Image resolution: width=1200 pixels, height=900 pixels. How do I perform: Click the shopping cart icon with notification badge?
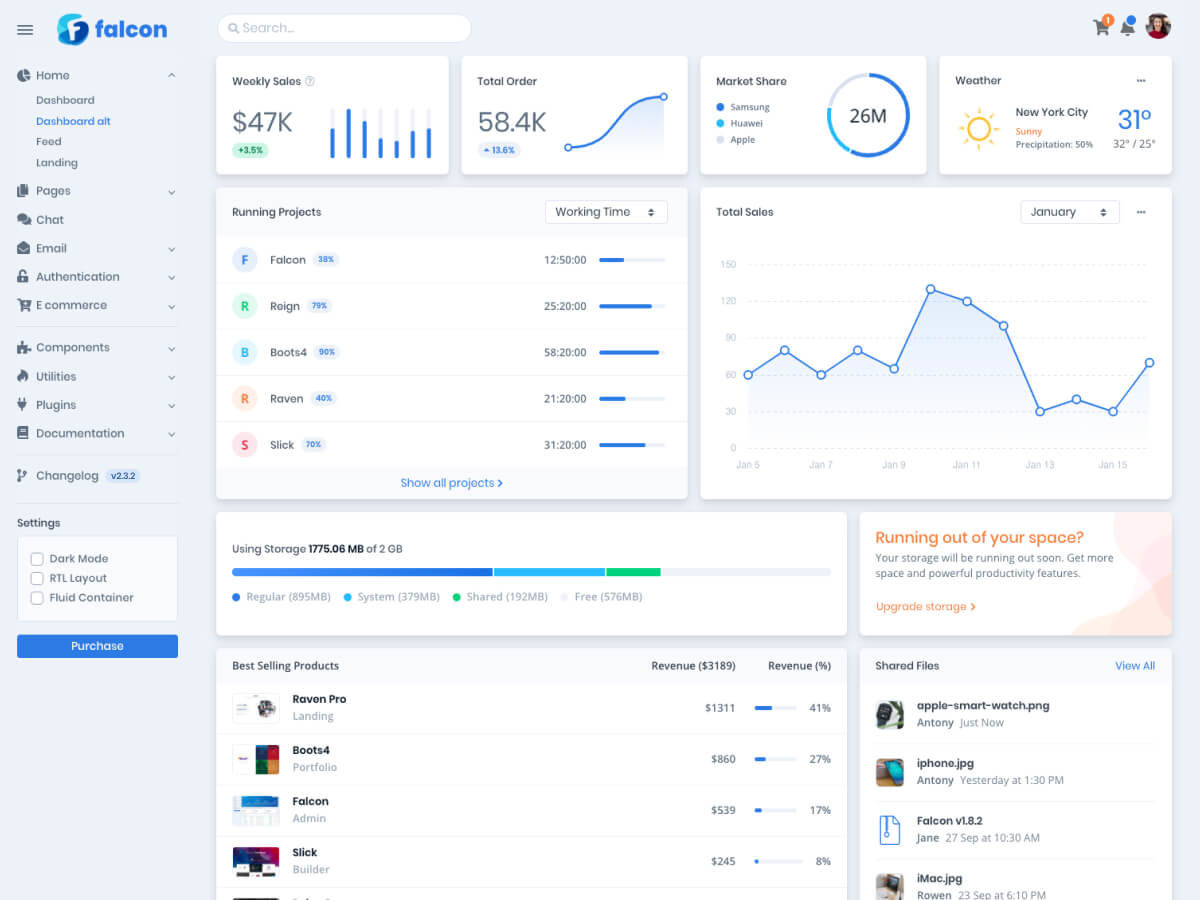pos(1100,27)
